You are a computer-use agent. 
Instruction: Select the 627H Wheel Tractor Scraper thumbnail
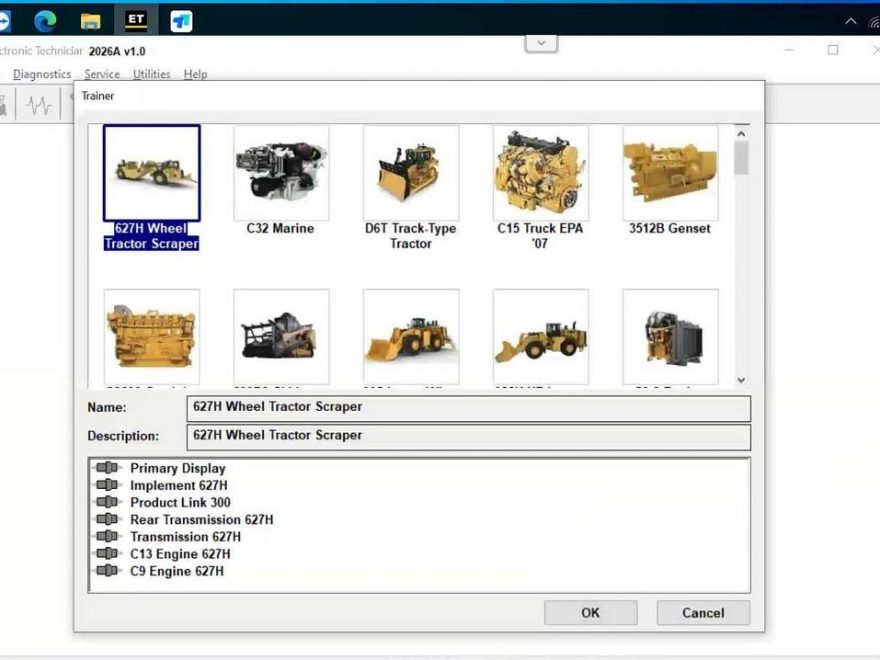coord(152,173)
